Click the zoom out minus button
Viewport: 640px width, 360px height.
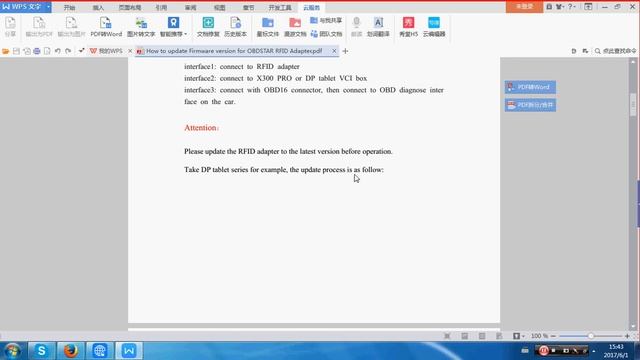click(553, 336)
